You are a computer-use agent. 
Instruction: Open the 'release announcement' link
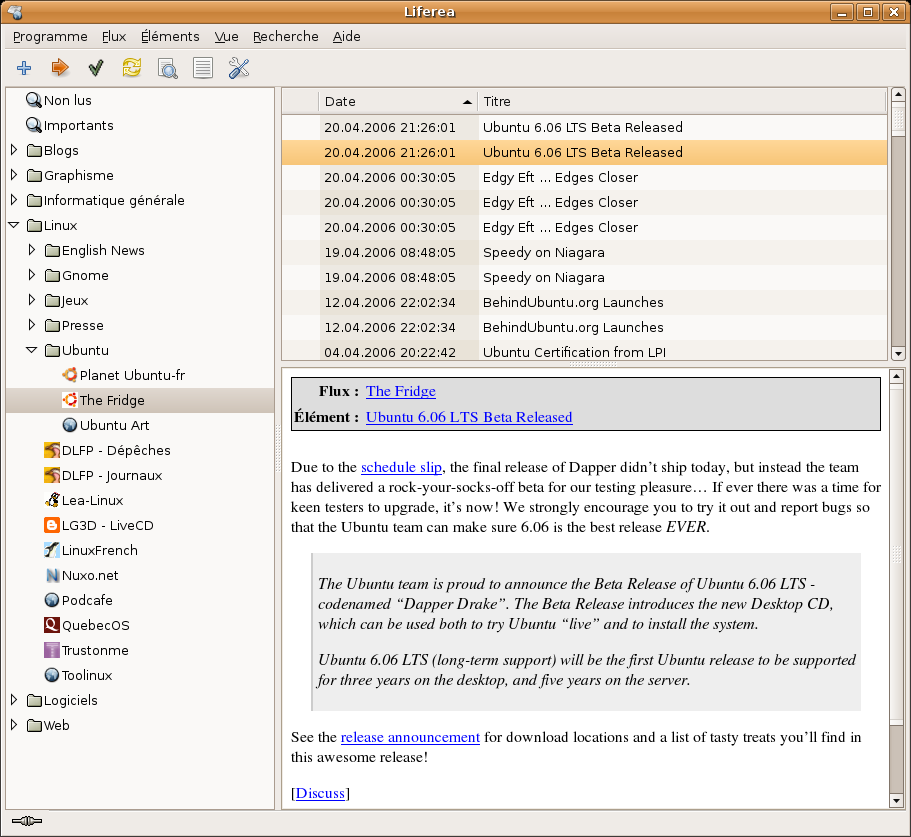(x=410, y=737)
